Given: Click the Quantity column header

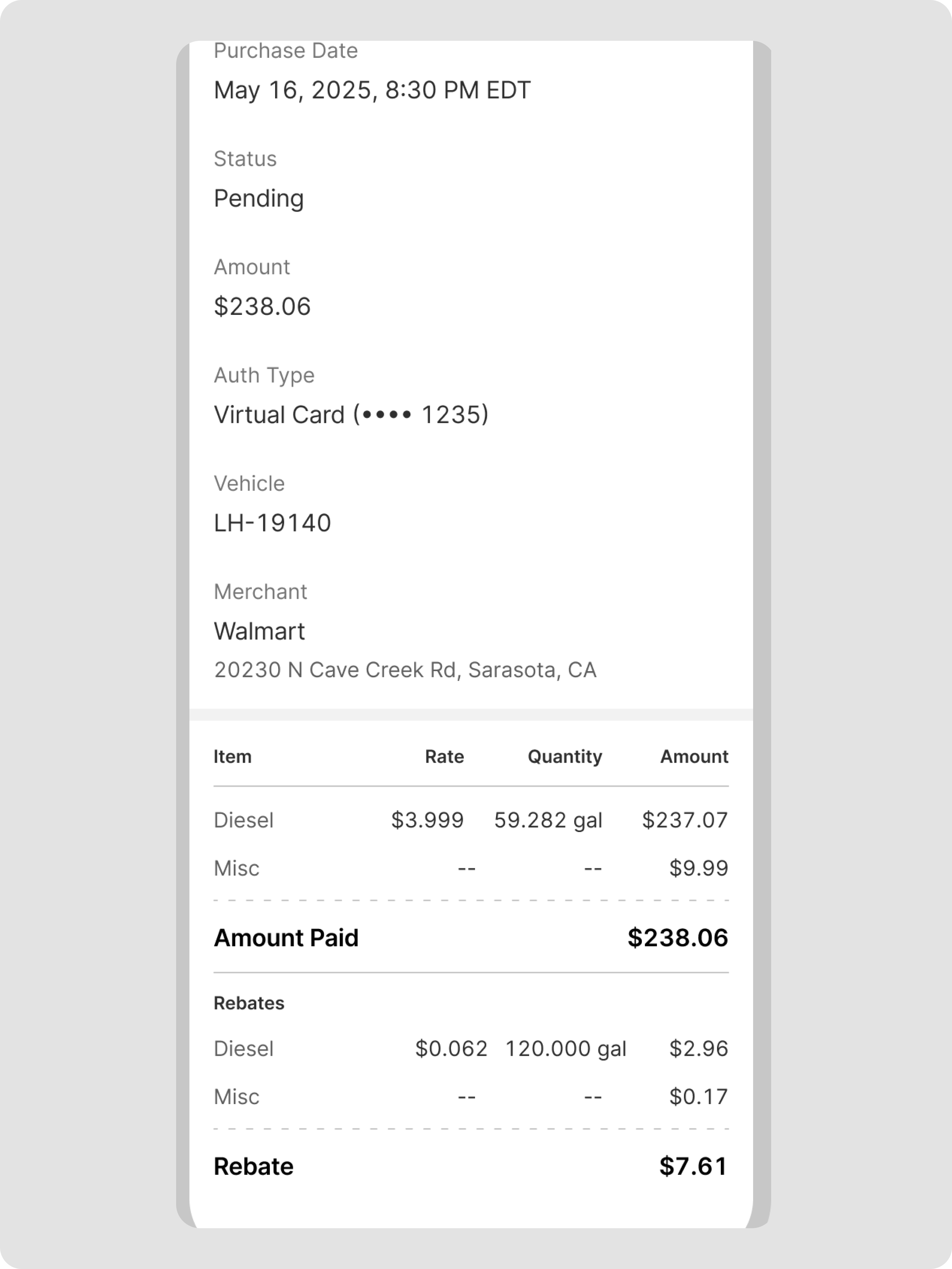Looking at the screenshot, I should point(565,757).
